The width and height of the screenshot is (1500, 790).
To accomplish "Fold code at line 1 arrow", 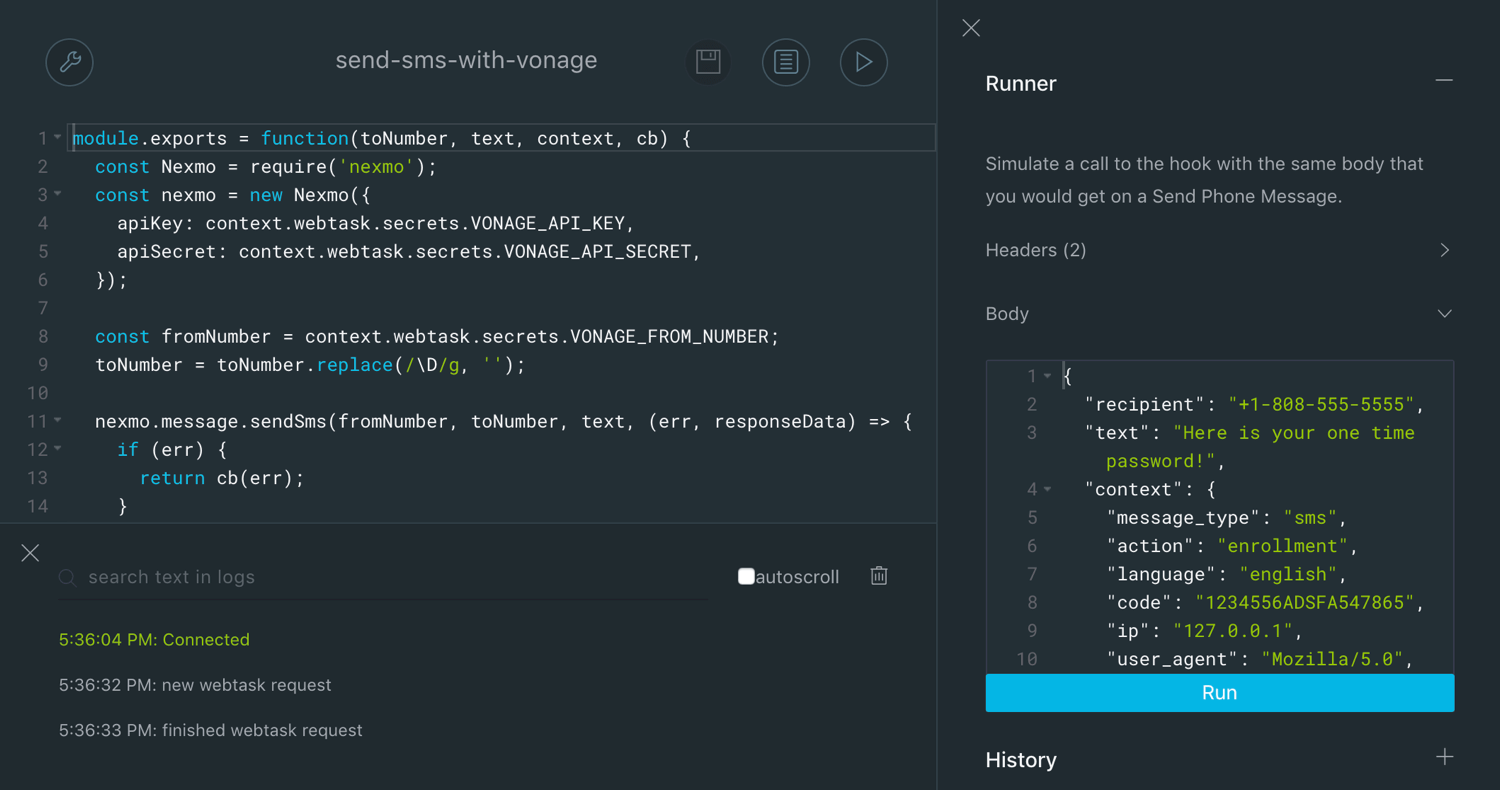I will pos(58,137).
